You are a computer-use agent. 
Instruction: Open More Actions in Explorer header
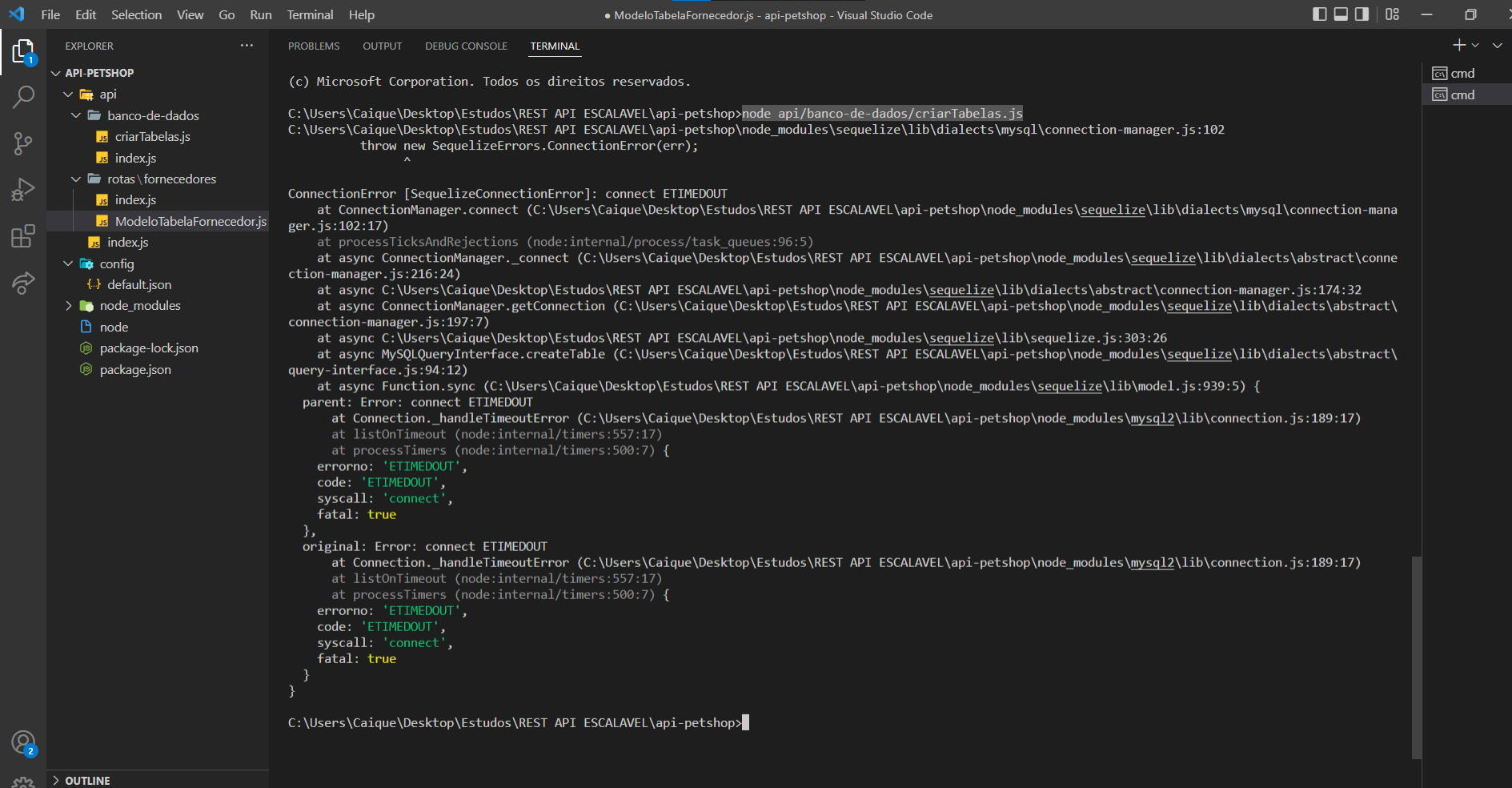click(246, 46)
